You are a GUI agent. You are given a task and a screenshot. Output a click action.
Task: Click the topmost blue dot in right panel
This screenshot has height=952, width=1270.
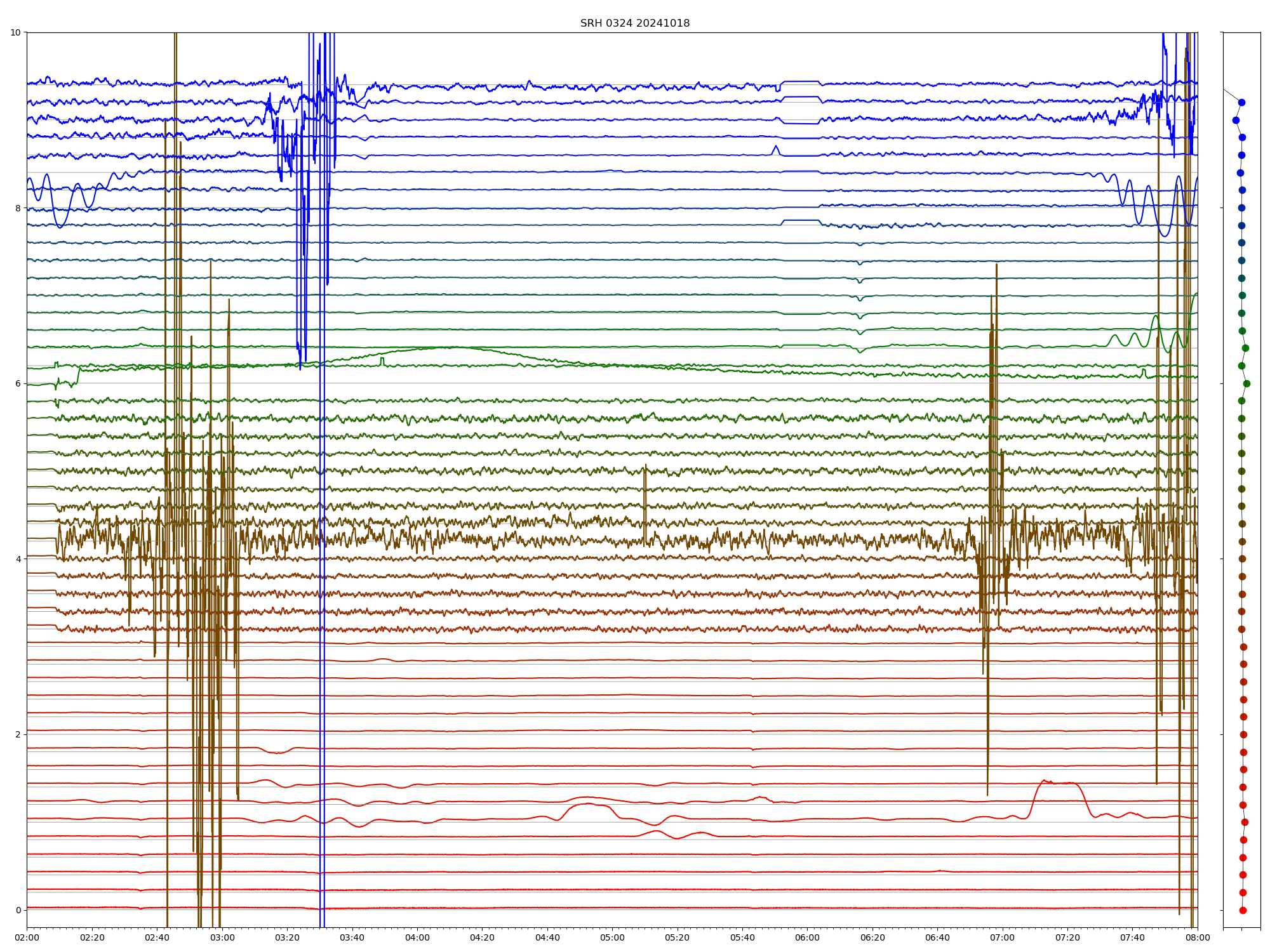[1241, 102]
